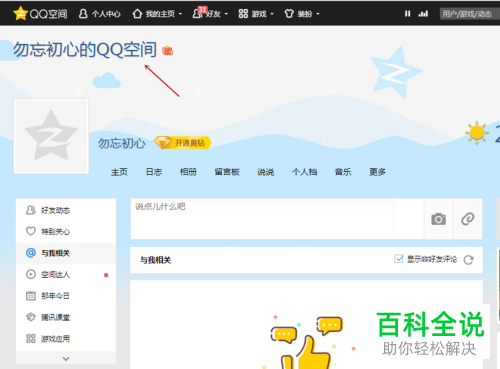Click the sun weather icon

point(477,132)
